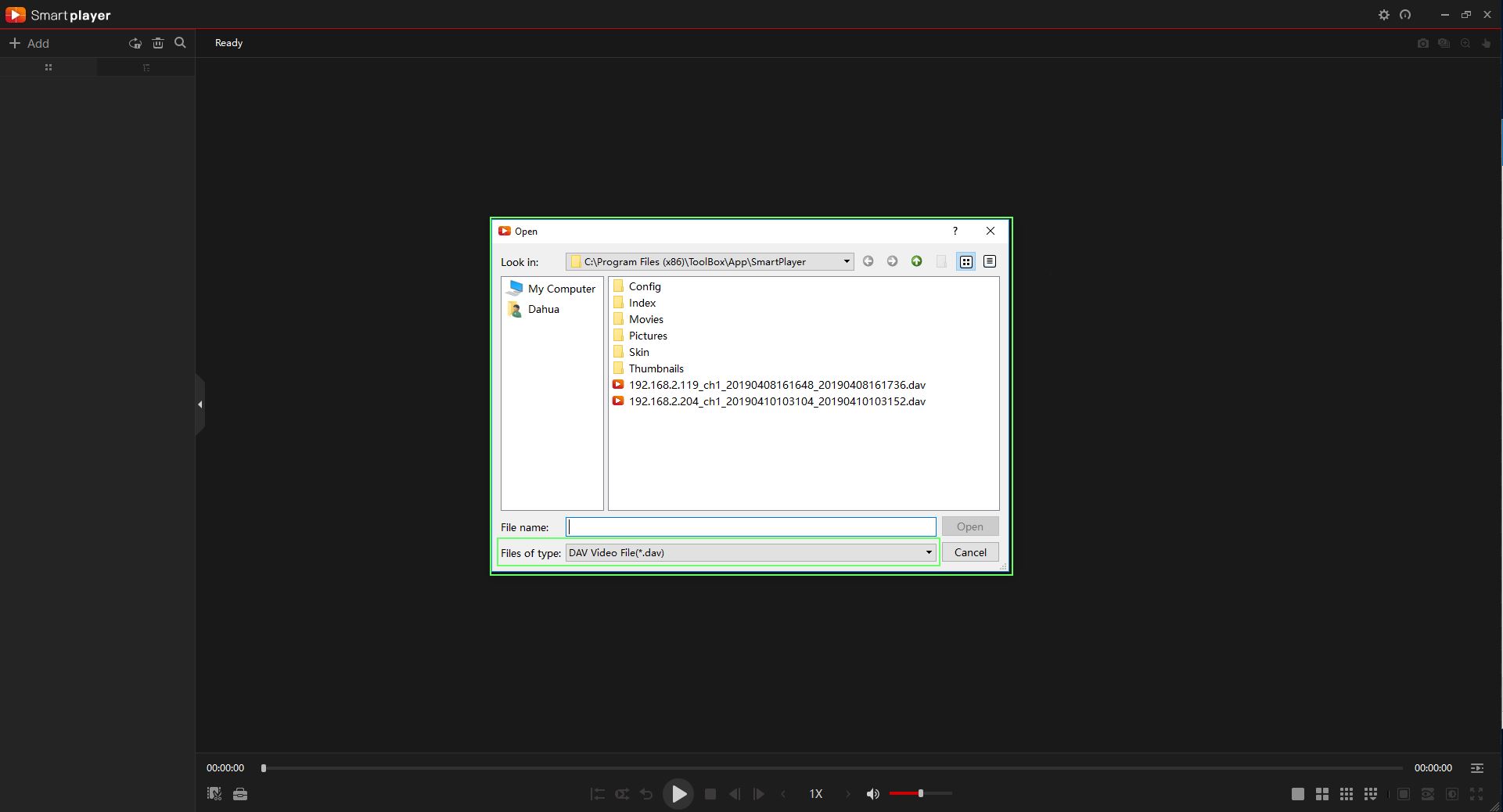Mute the audio via speaker icon

(873, 794)
